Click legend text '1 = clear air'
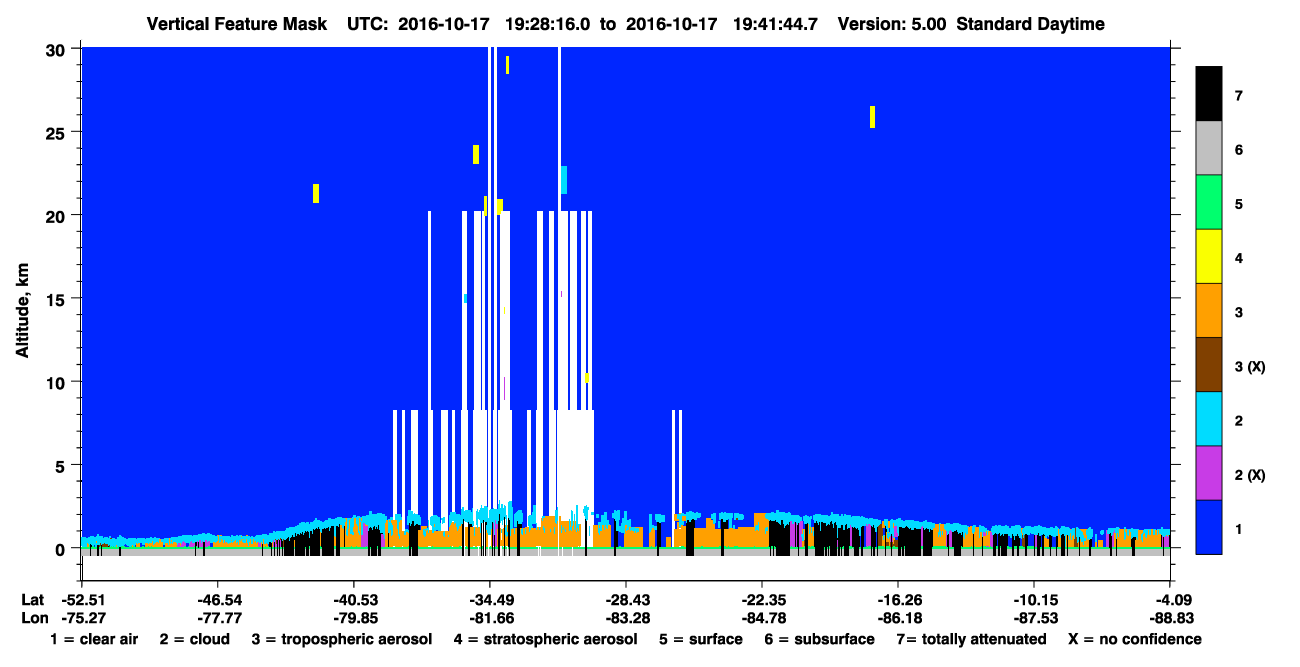This screenshot has height=667, width=1300. point(94,639)
